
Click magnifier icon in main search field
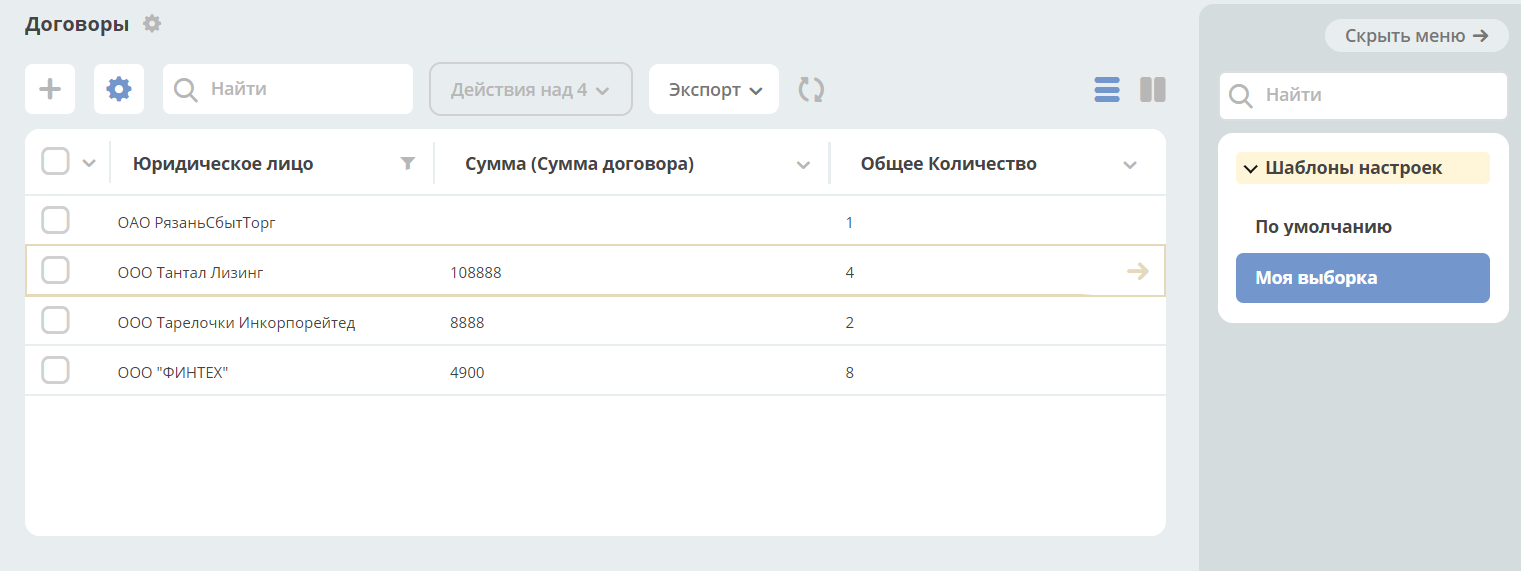pos(186,90)
